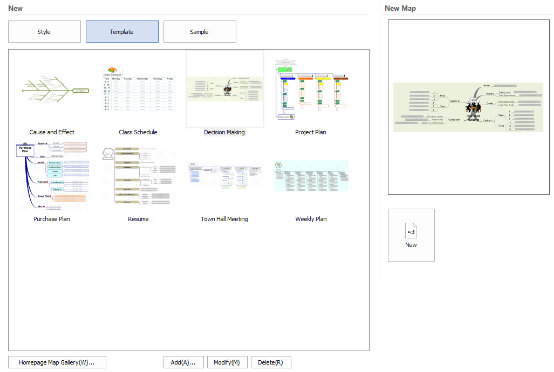Click the New Map preview image
554x372 pixels.
click(x=468, y=107)
